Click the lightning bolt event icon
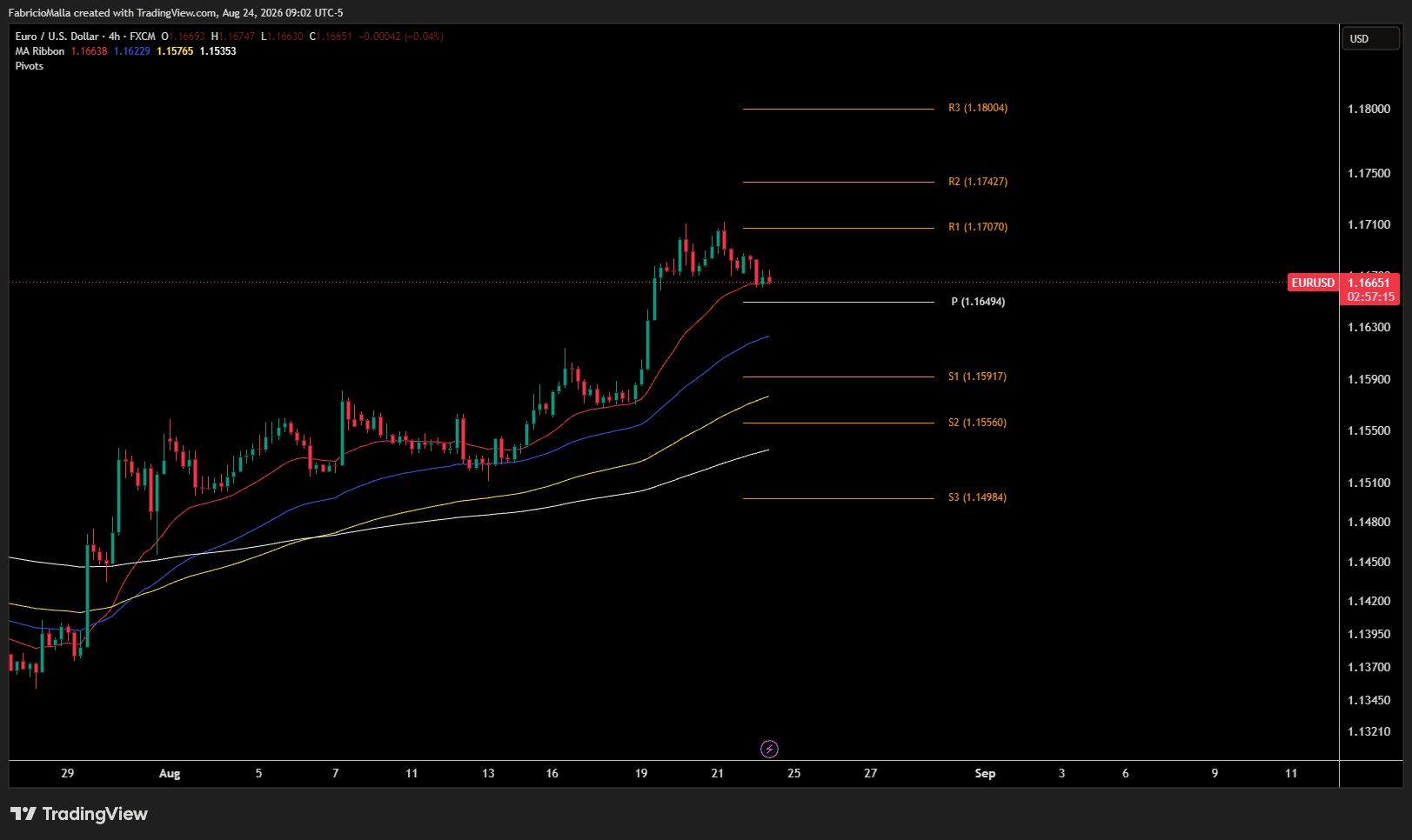This screenshot has width=1412, height=840. click(769, 749)
